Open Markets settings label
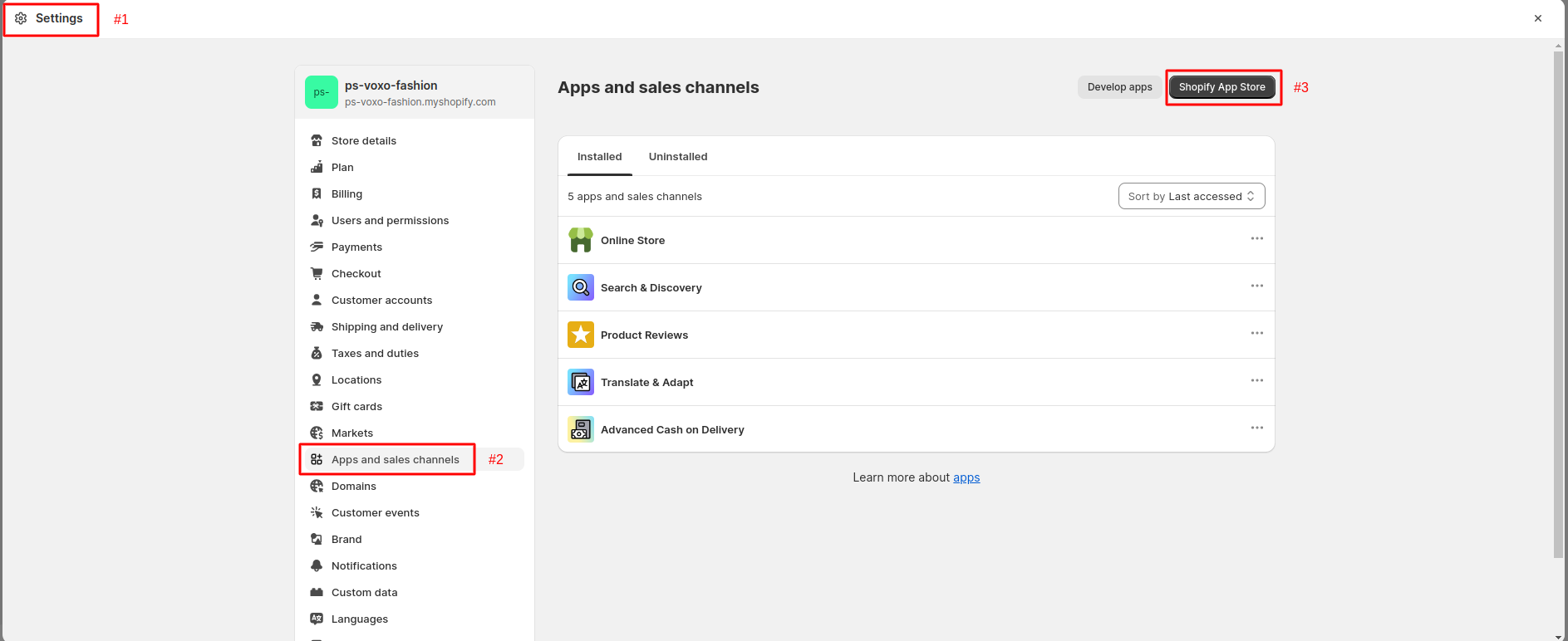 click(352, 433)
